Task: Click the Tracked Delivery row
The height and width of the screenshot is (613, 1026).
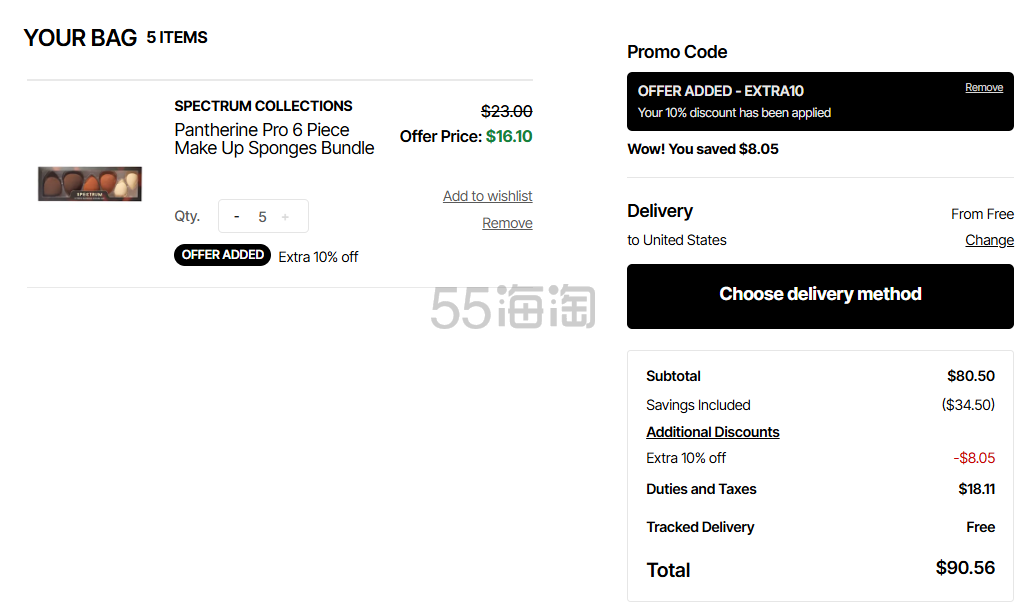Action: [700, 527]
